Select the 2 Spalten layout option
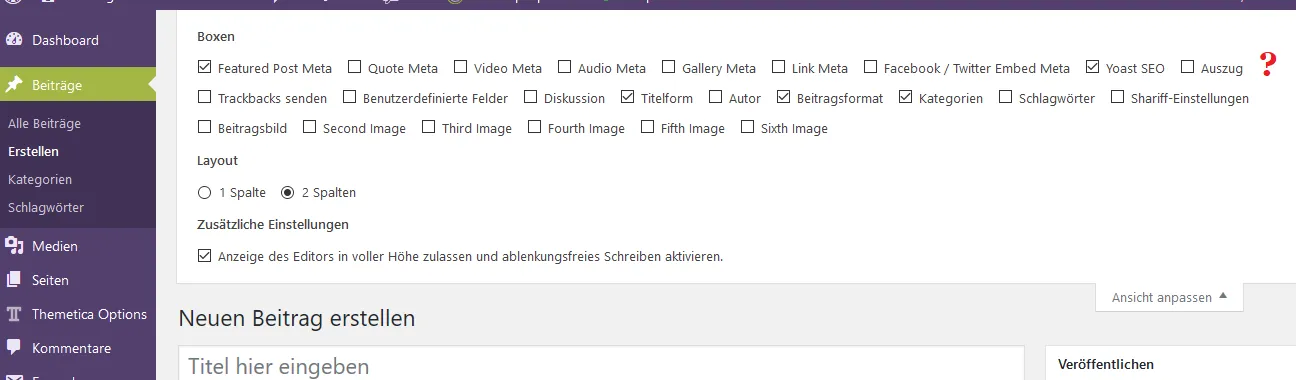 coord(288,192)
